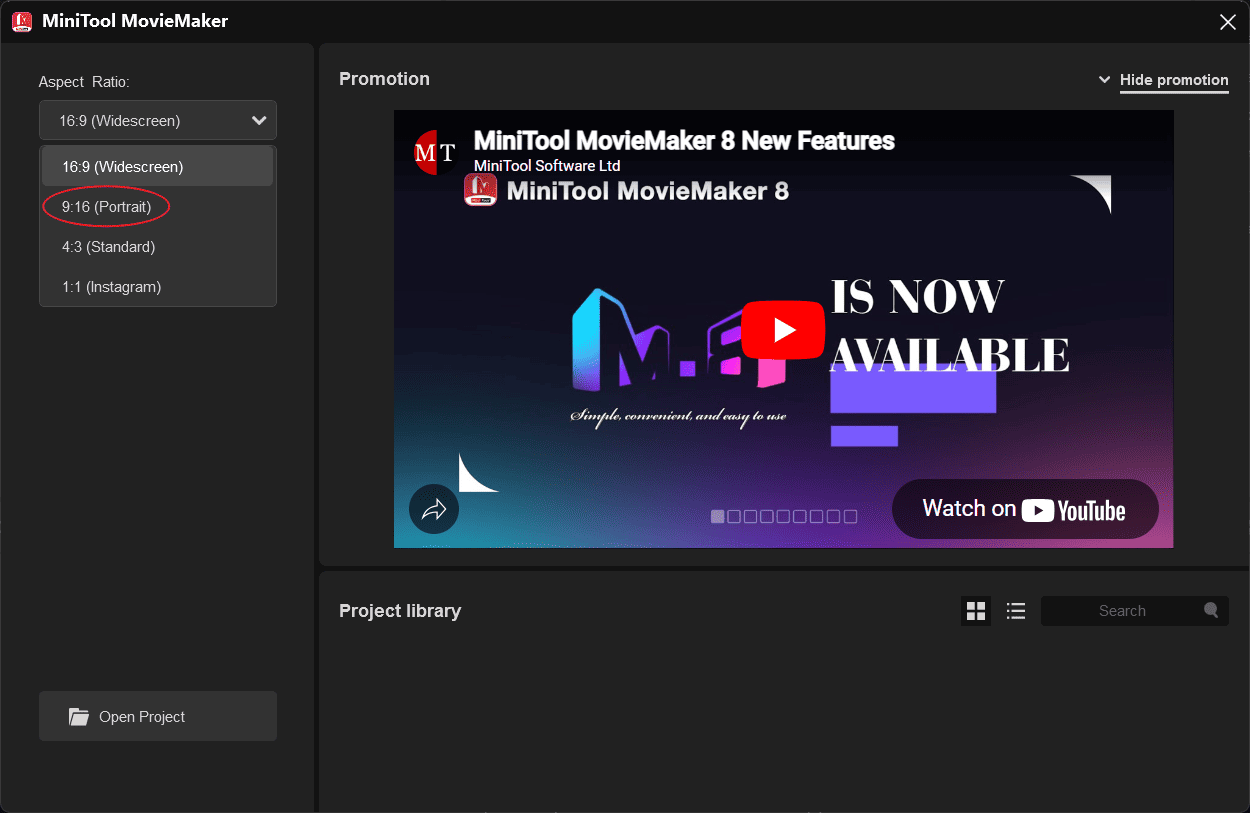Image resolution: width=1250 pixels, height=813 pixels.
Task: Switch project library to list view
Action: 1016,611
